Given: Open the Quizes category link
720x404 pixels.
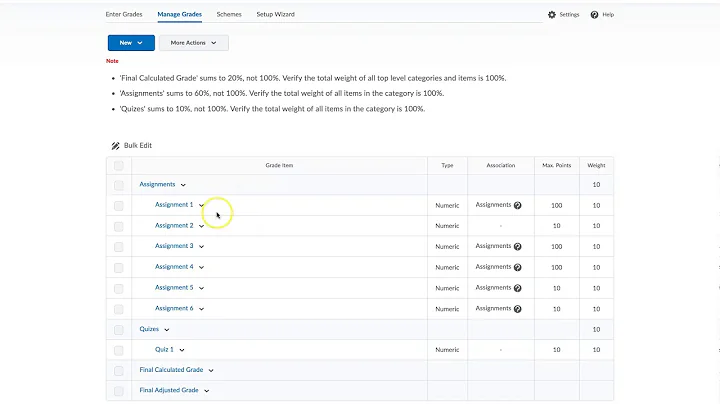Looking at the screenshot, I should click(x=149, y=329).
